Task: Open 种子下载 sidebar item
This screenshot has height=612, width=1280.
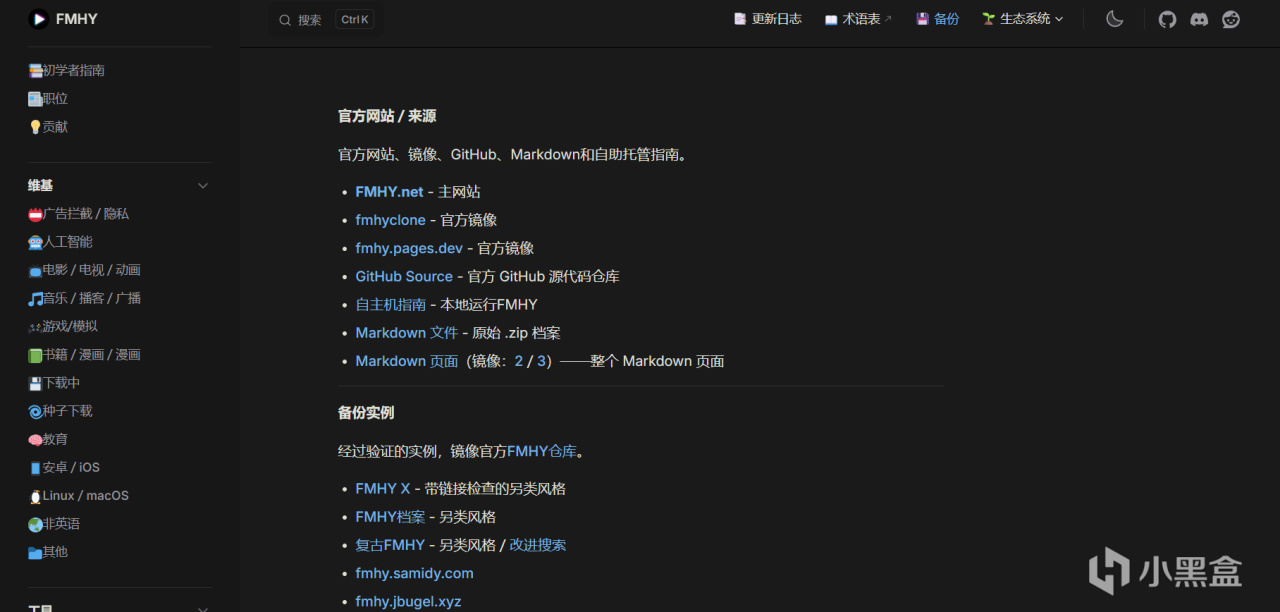Action: [60, 411]
